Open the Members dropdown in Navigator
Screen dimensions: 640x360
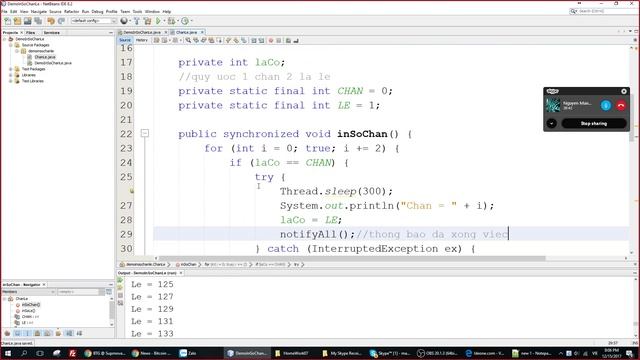29,292
